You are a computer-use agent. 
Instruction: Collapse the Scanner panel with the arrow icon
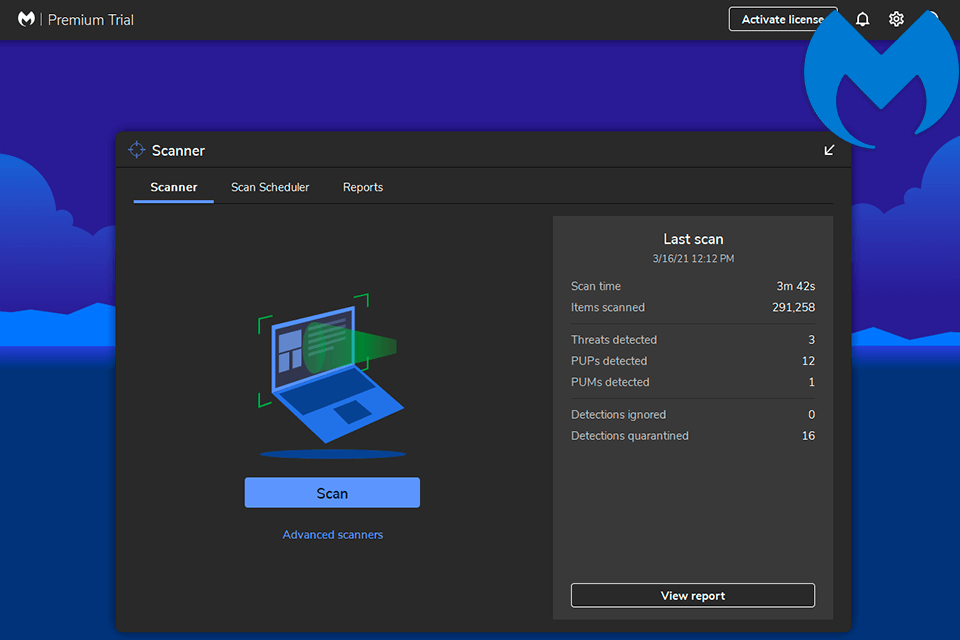click(x=829, y=150)
